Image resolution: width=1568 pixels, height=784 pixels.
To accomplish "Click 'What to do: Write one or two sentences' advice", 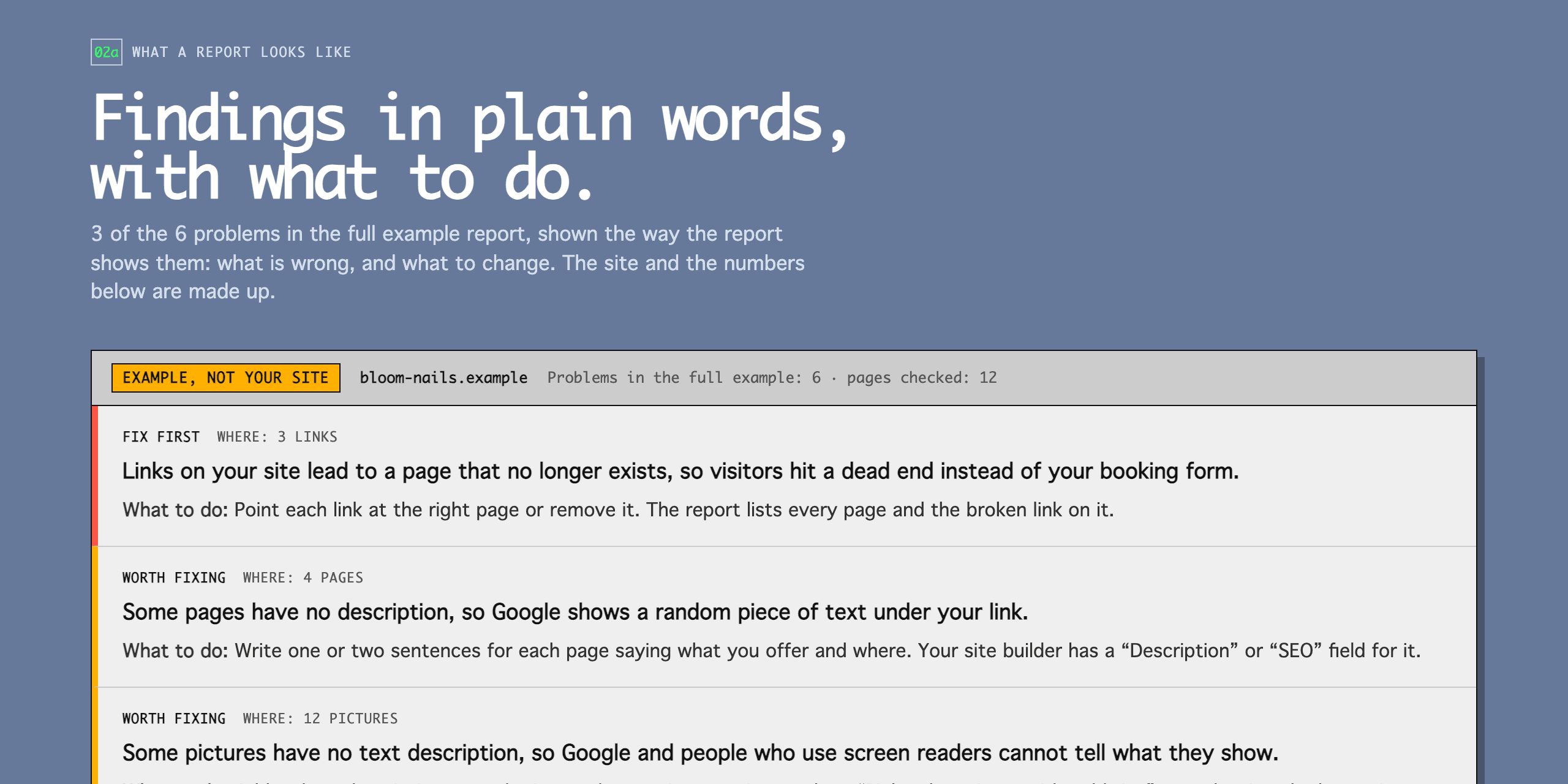I will [x=772, y=650].
